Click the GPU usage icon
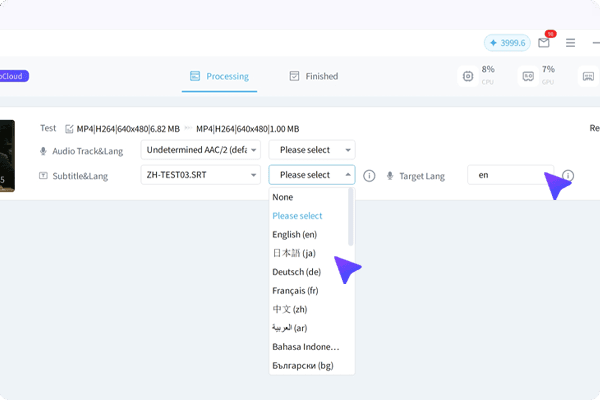The height and width of the screenshot is (400, 600). pyautogui.click(x=527, y=76)
